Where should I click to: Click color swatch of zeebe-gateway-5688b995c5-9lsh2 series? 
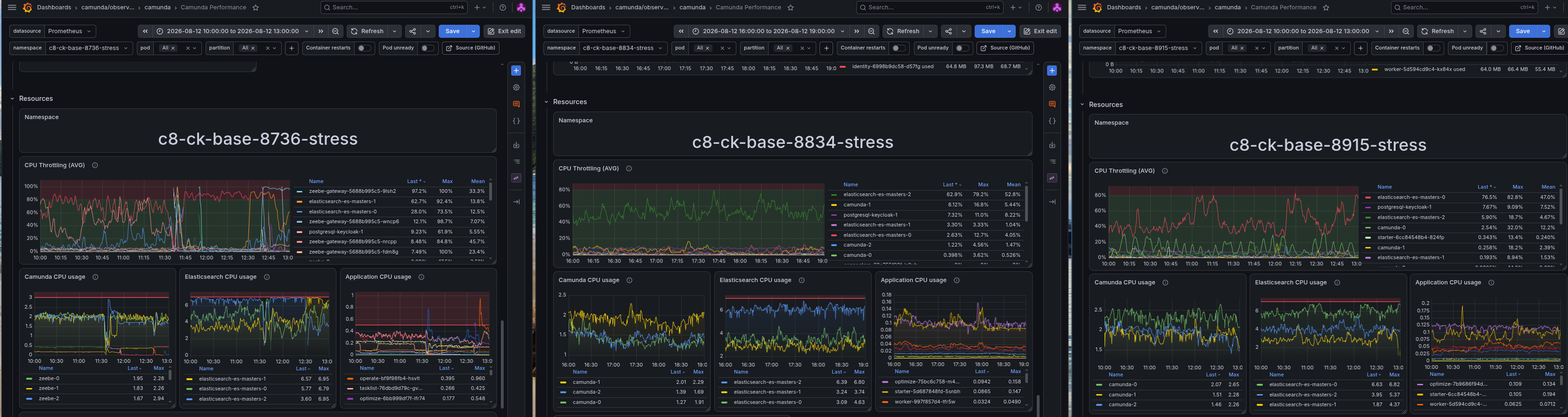click(299, 191)
